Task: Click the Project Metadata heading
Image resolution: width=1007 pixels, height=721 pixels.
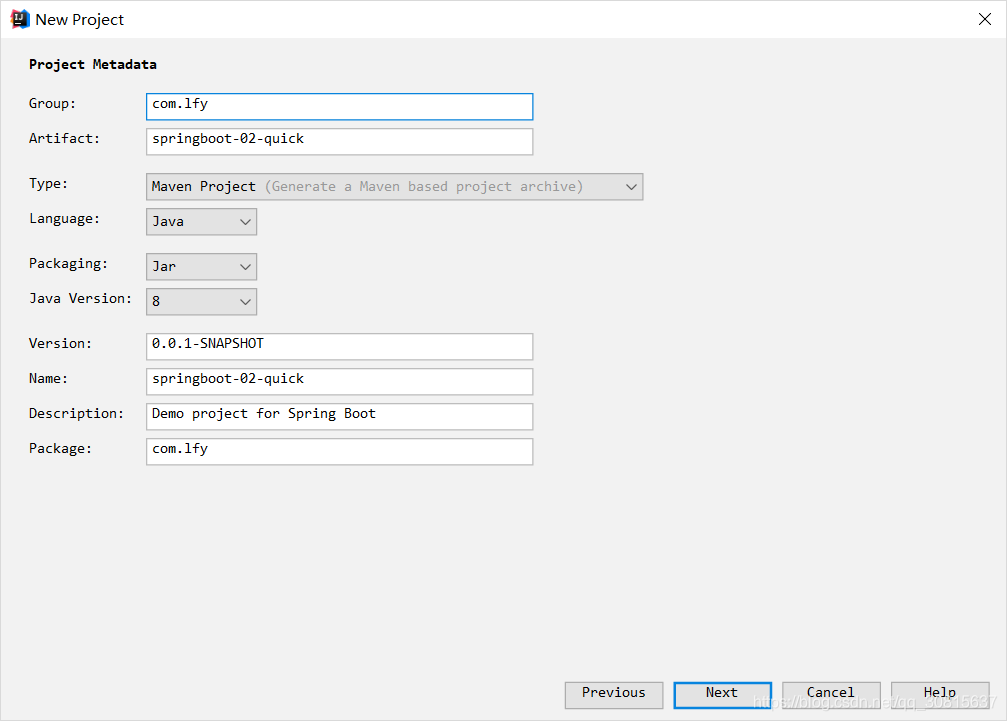Action: point(92,64)
